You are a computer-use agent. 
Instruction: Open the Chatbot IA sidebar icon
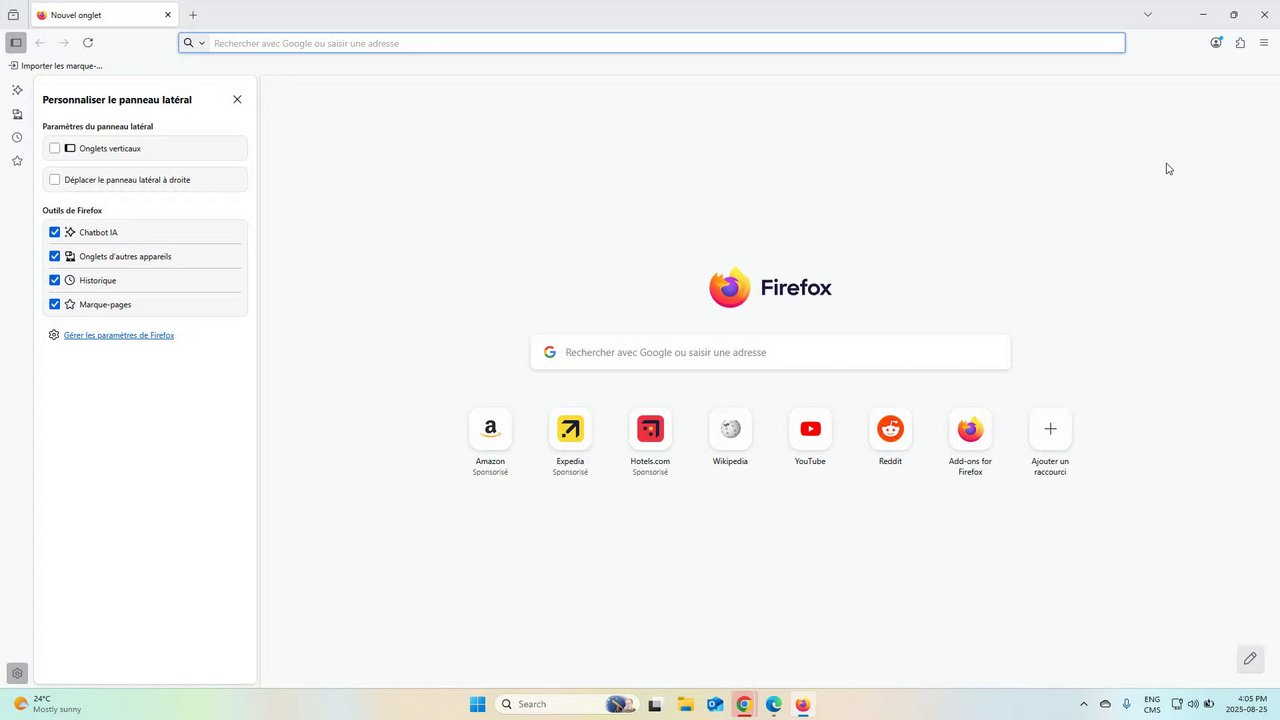tap(17, 90)
